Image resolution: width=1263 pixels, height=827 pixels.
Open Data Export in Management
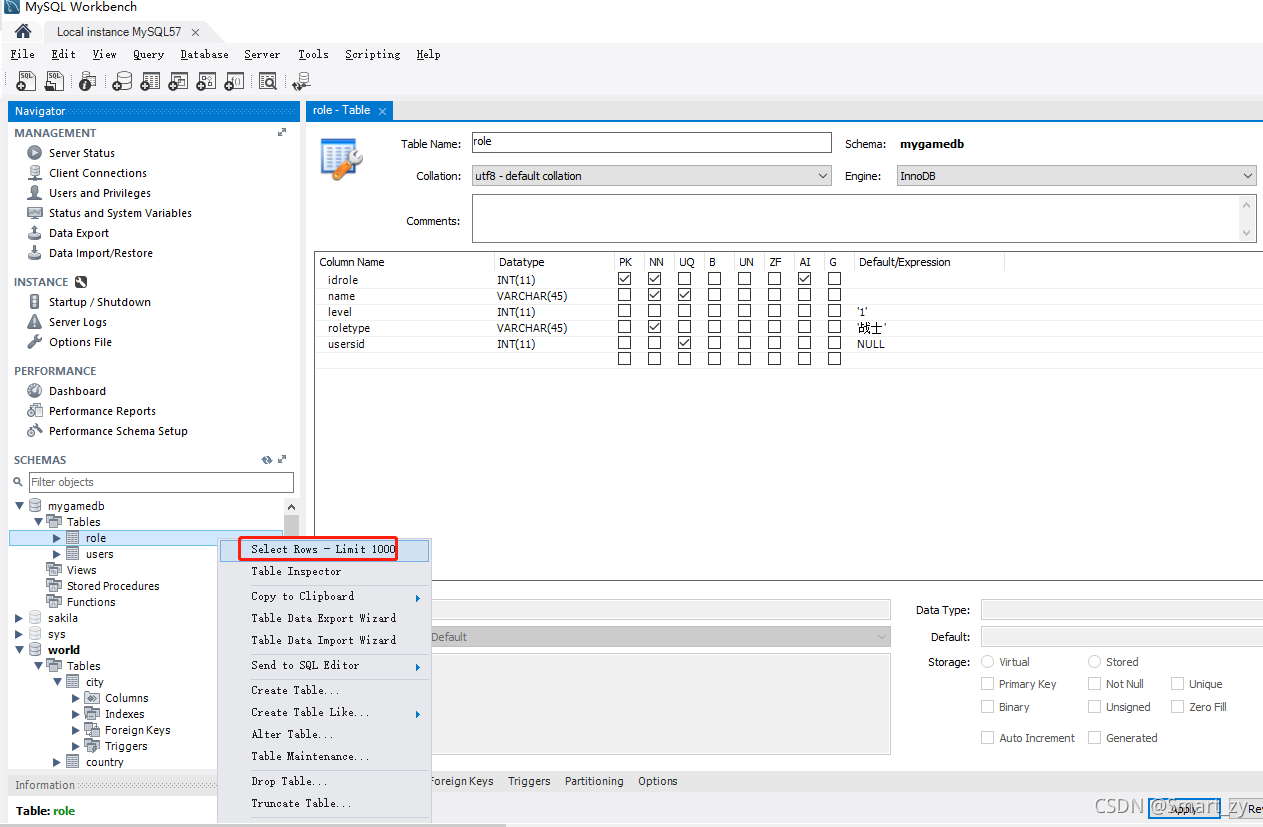click(x=79, y=233)
